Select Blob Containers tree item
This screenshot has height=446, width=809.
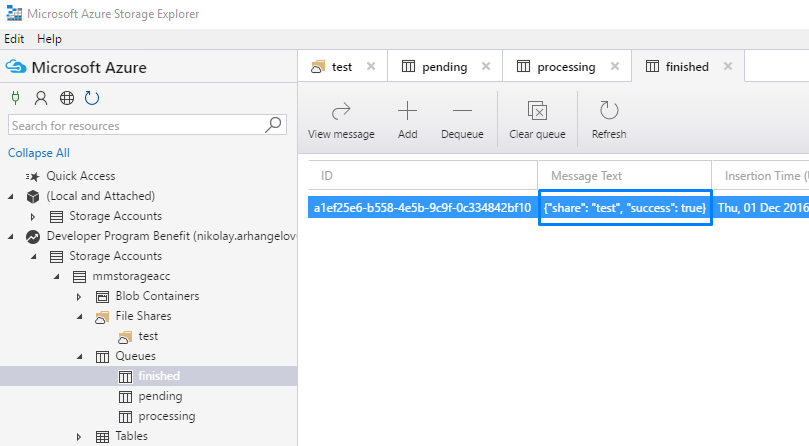pyautogui.click(x=157, y=296)
